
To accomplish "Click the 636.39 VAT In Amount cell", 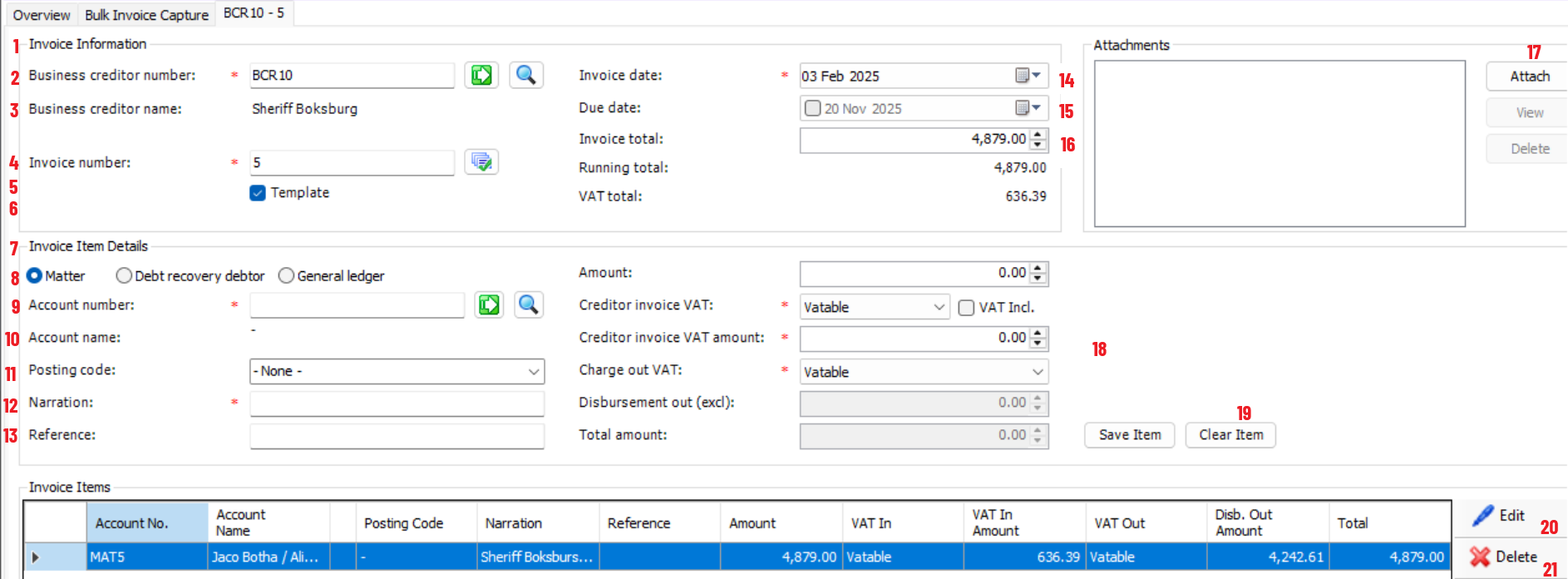I will (1024, 557).
